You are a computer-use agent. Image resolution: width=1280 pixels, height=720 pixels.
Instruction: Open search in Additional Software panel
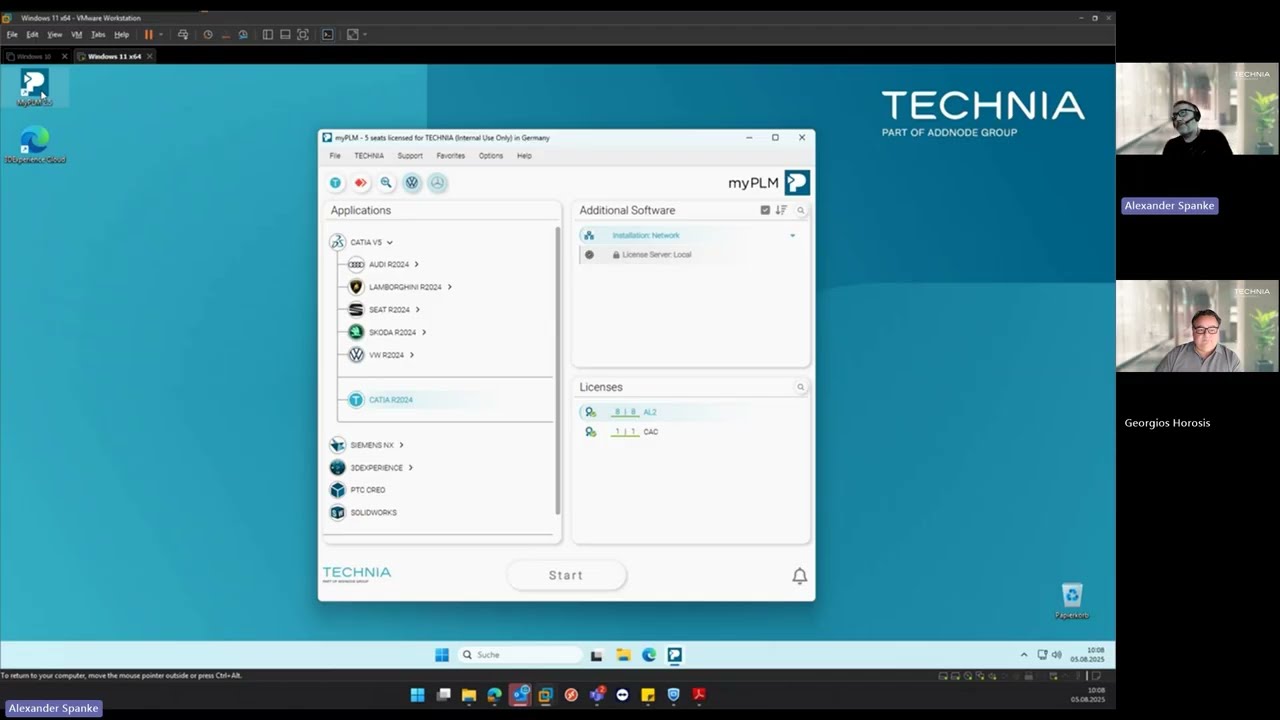pos(800,210)
